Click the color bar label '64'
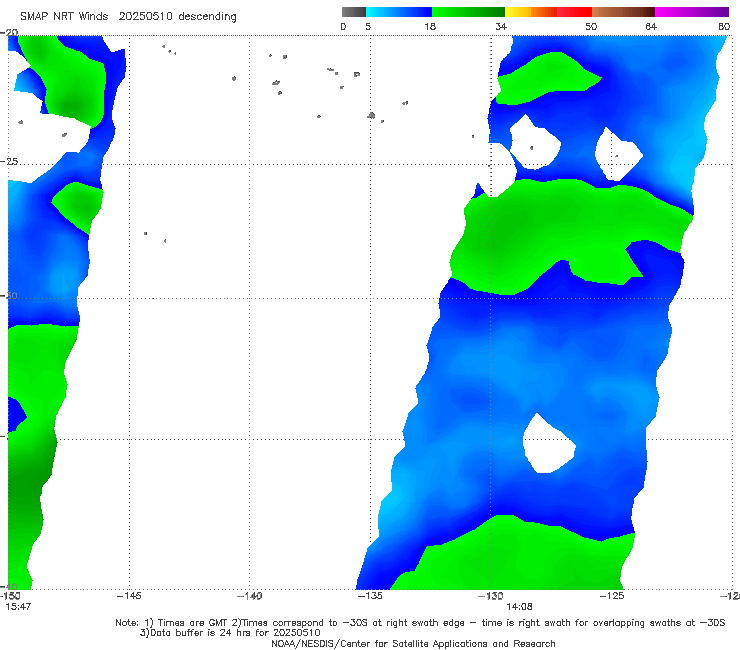This screenshot has height=650, width=740. click(x=651, y=26)
